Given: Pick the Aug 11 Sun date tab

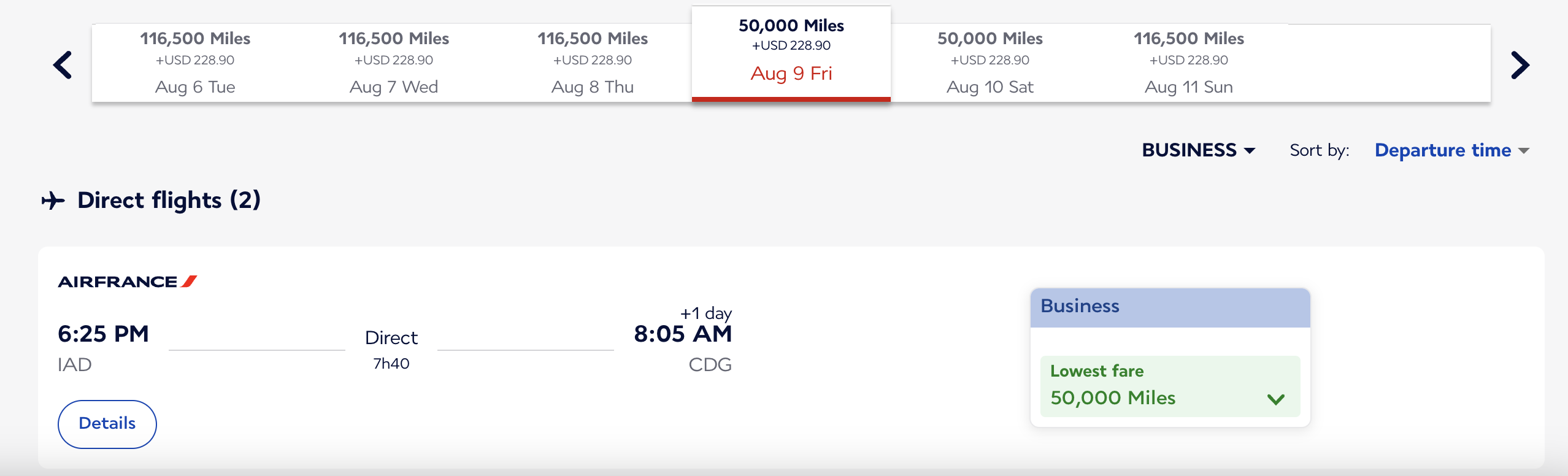Looking at the screenshot, I should point(1189,63).
